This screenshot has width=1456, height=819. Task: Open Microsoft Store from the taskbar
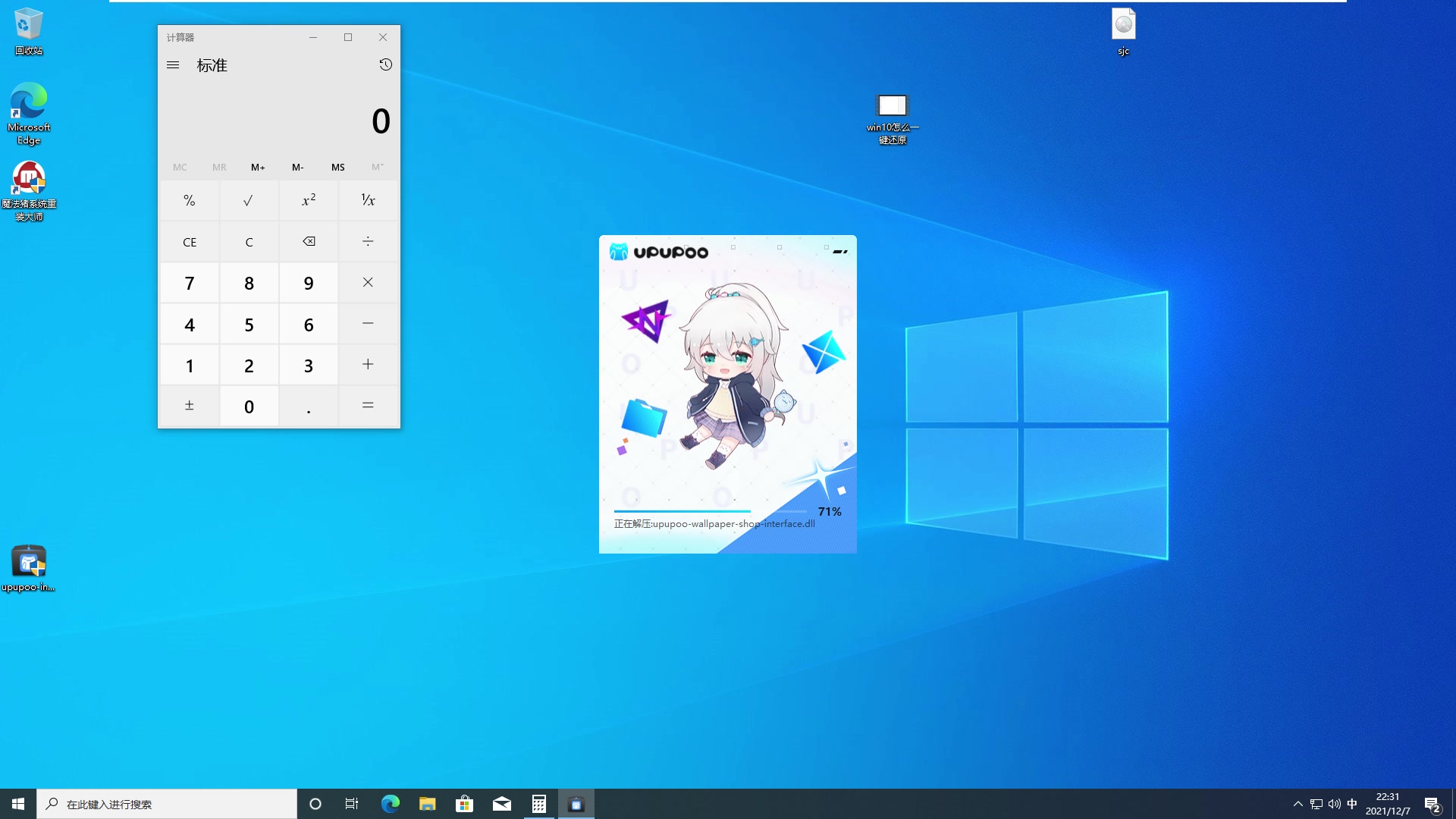(464, 804)
